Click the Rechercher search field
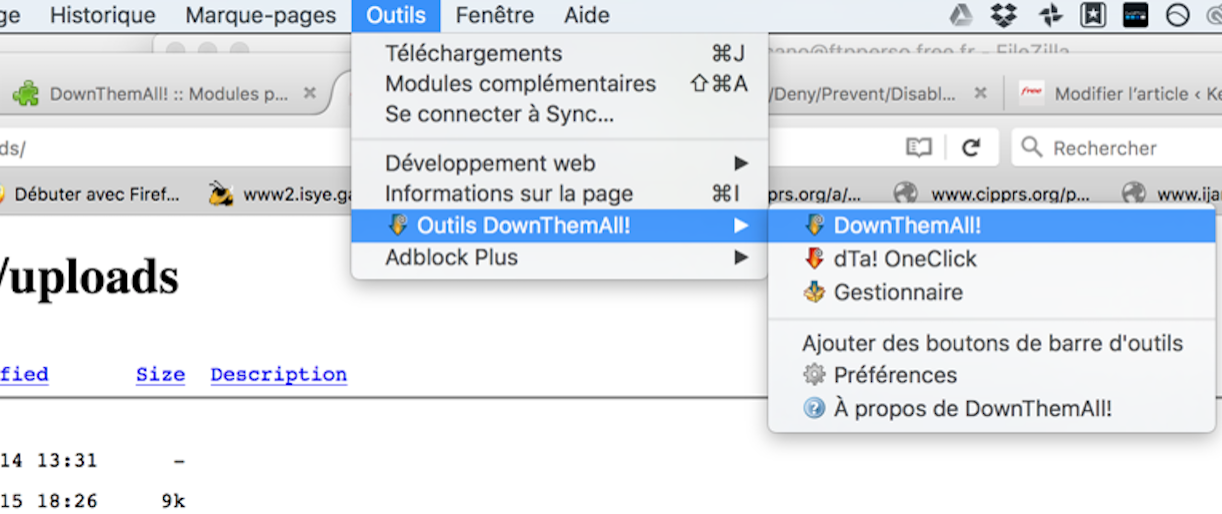The image size is (1222, 514). (x=1117, y=148)
